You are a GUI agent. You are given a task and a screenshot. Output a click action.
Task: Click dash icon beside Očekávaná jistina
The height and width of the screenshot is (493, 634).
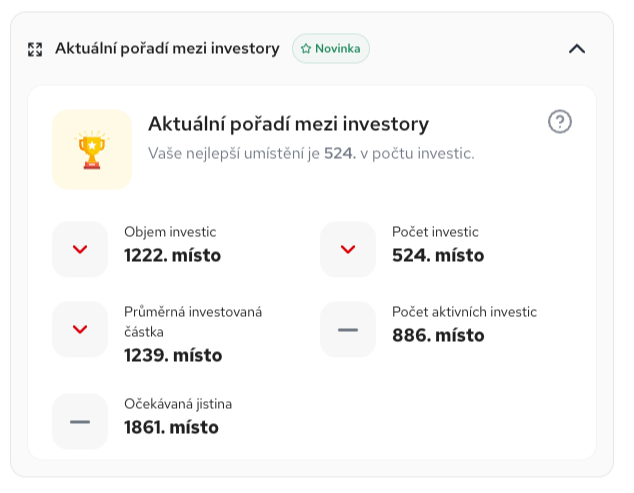point(80,421)
